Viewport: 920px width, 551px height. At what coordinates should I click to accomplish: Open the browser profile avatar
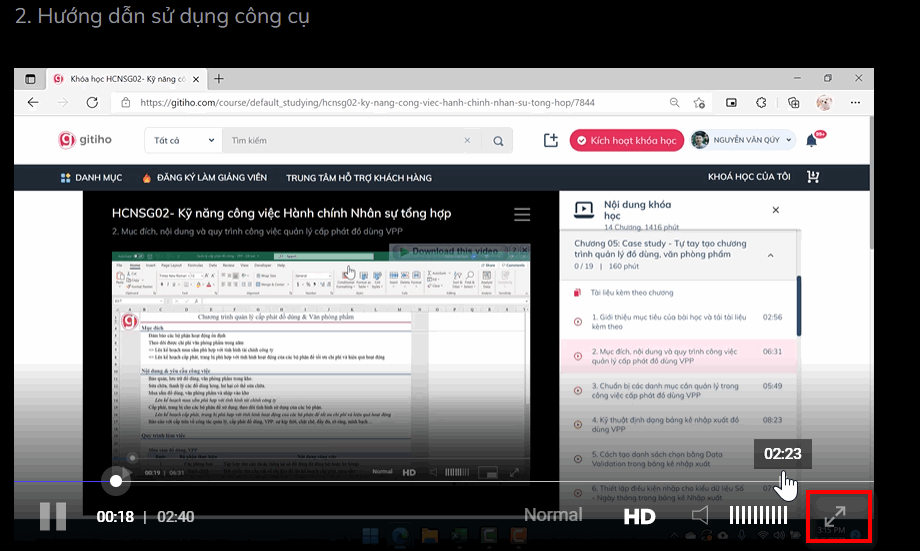click(x=824, y=103)
